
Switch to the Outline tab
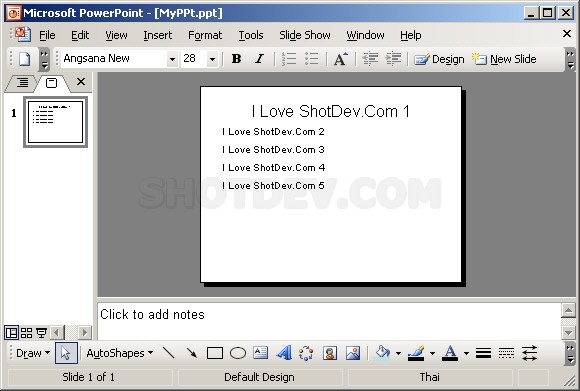[22, 82]
